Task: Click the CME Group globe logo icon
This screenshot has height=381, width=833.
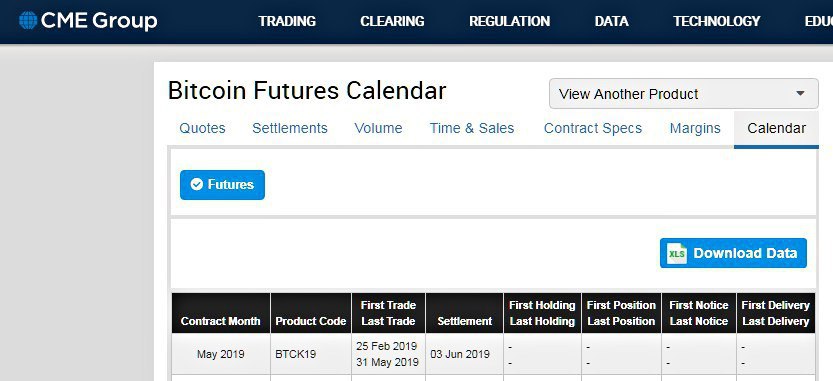Action: point(28,21)
